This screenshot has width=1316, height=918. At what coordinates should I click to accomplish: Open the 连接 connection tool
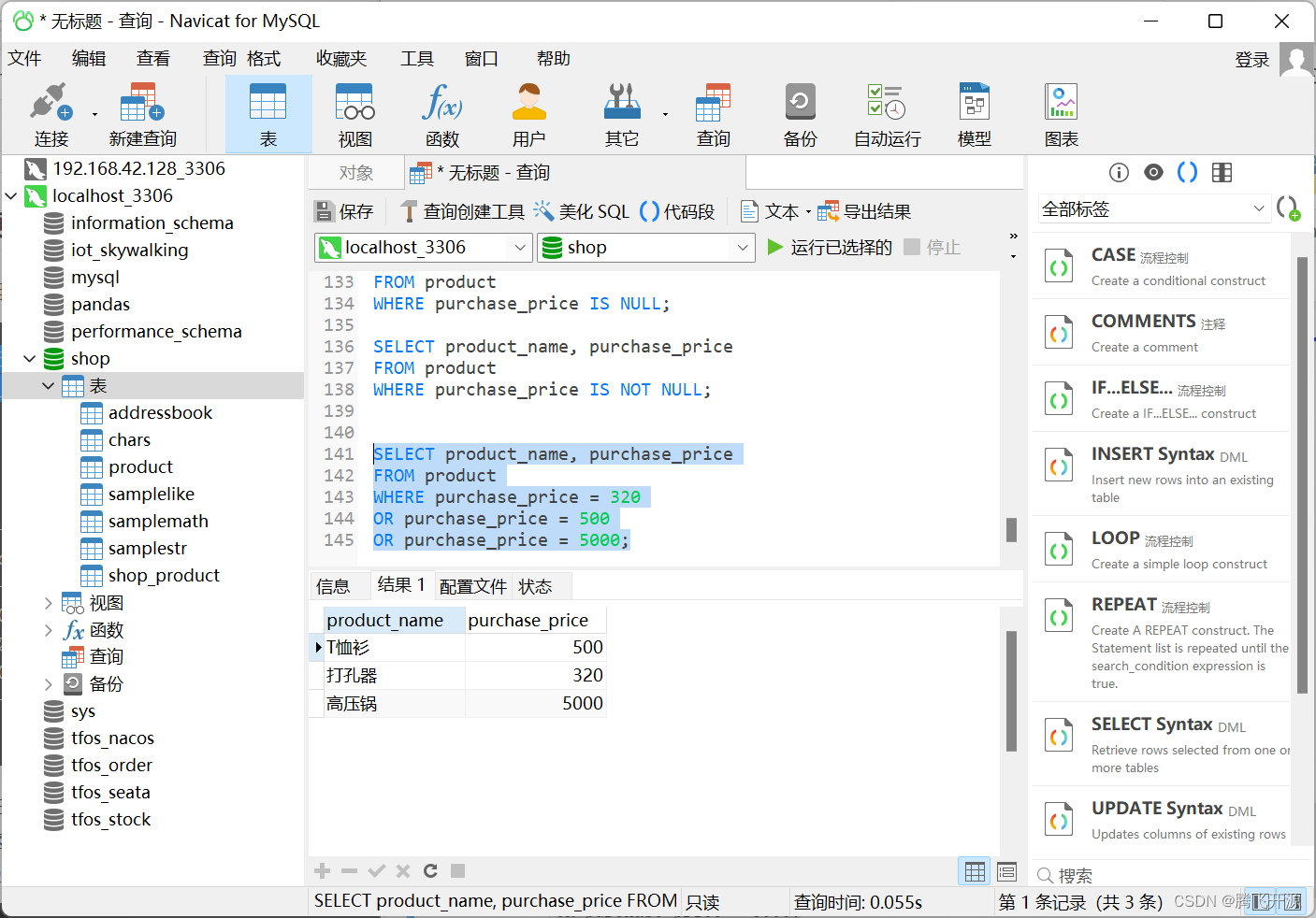[51, 114]
